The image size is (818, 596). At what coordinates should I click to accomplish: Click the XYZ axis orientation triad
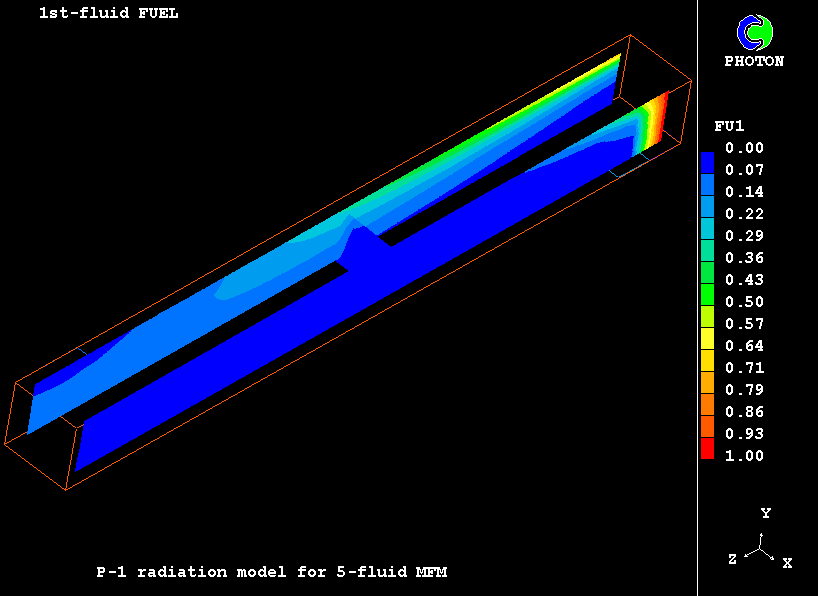coord(762,548)
